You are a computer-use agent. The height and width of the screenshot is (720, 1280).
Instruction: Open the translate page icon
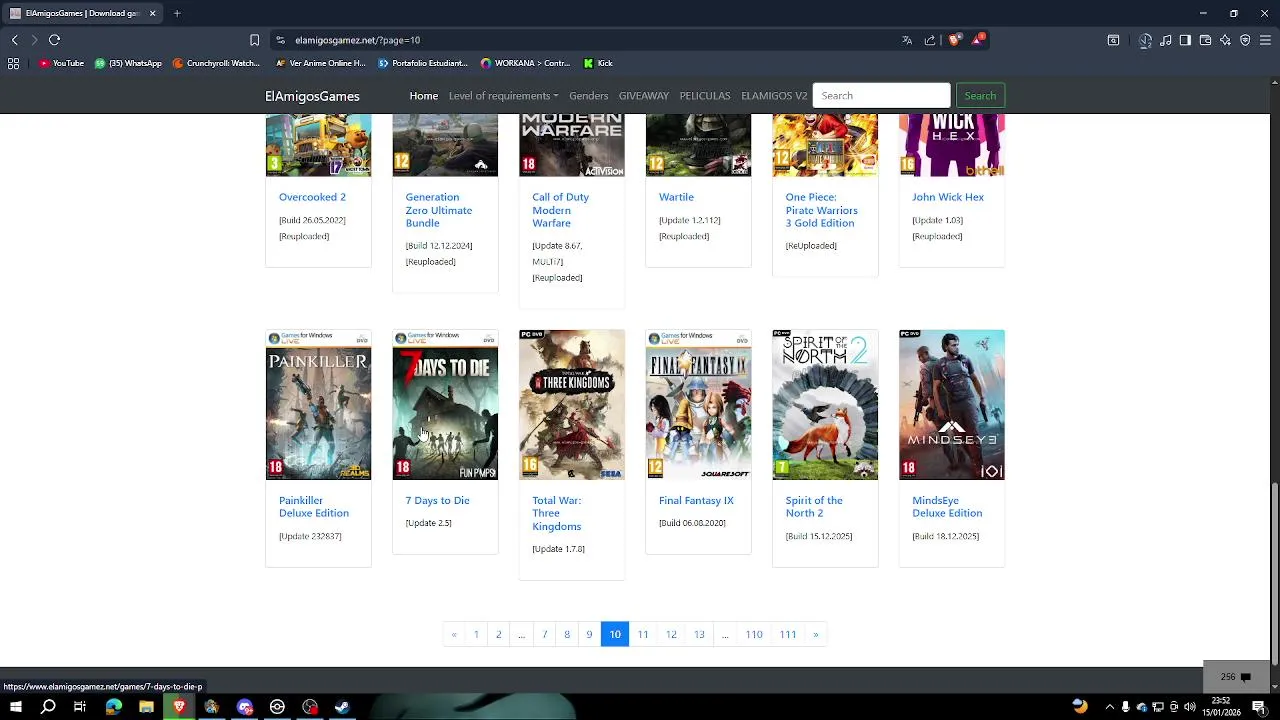(907, 40)
